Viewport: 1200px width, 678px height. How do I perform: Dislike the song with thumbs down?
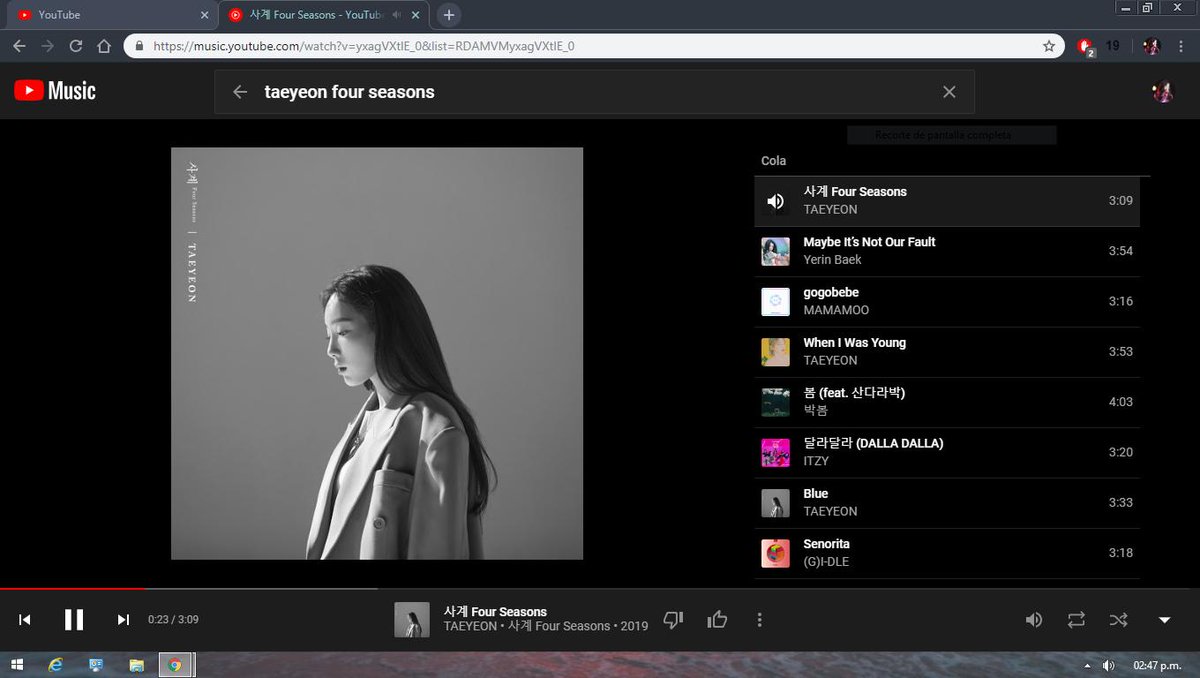click(x=673, y=620)
